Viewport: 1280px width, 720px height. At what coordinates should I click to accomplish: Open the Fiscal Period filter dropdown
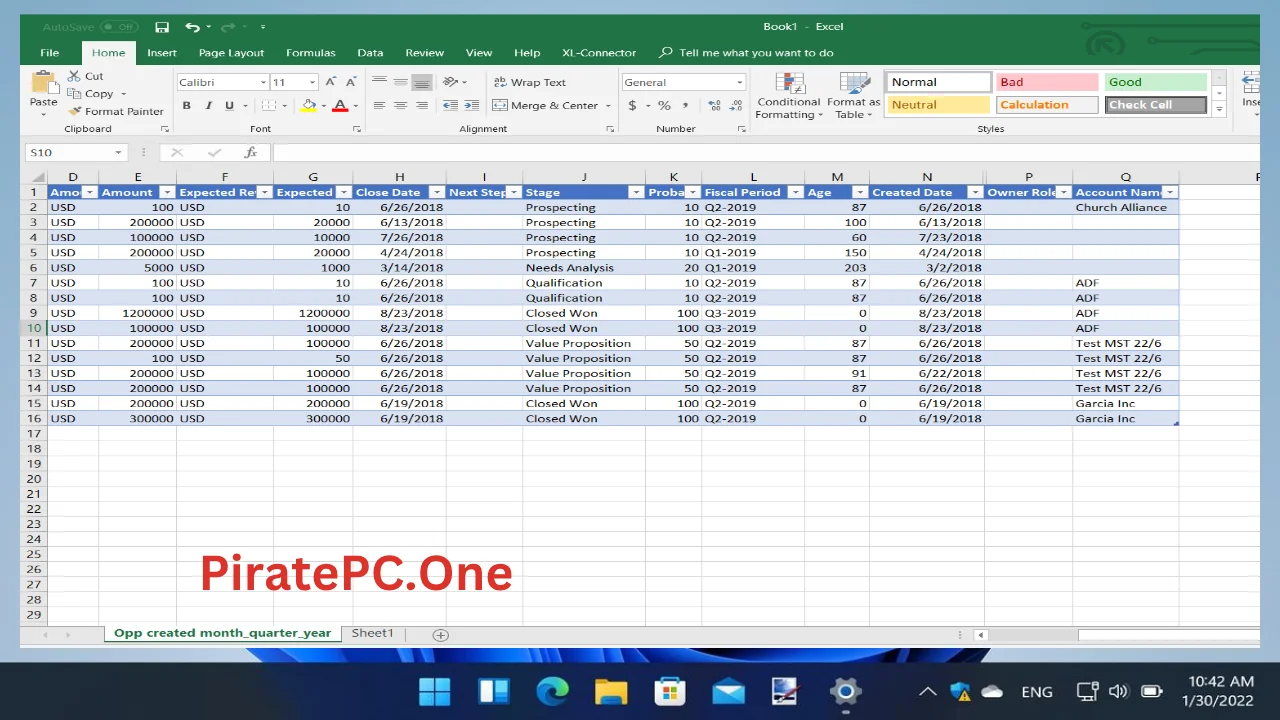tap(795, 192)
